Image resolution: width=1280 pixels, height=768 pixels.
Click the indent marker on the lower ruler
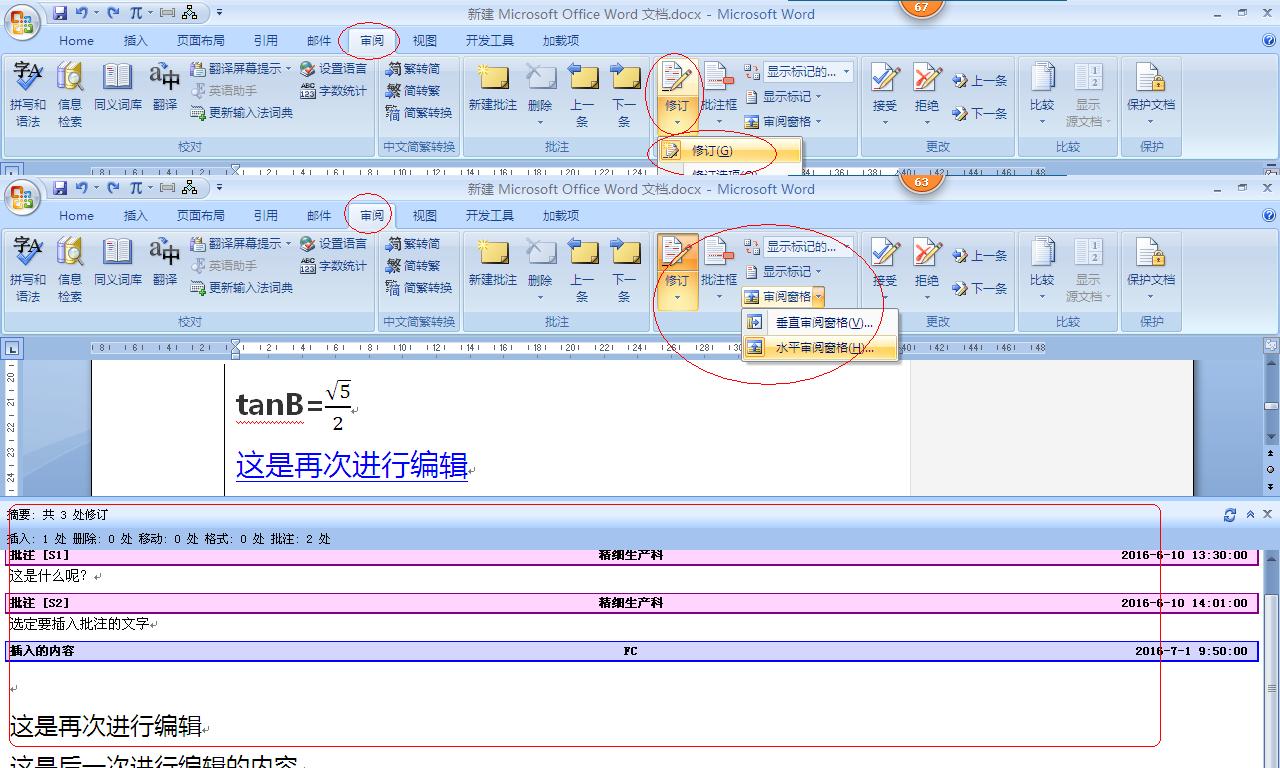click(235, 348)
